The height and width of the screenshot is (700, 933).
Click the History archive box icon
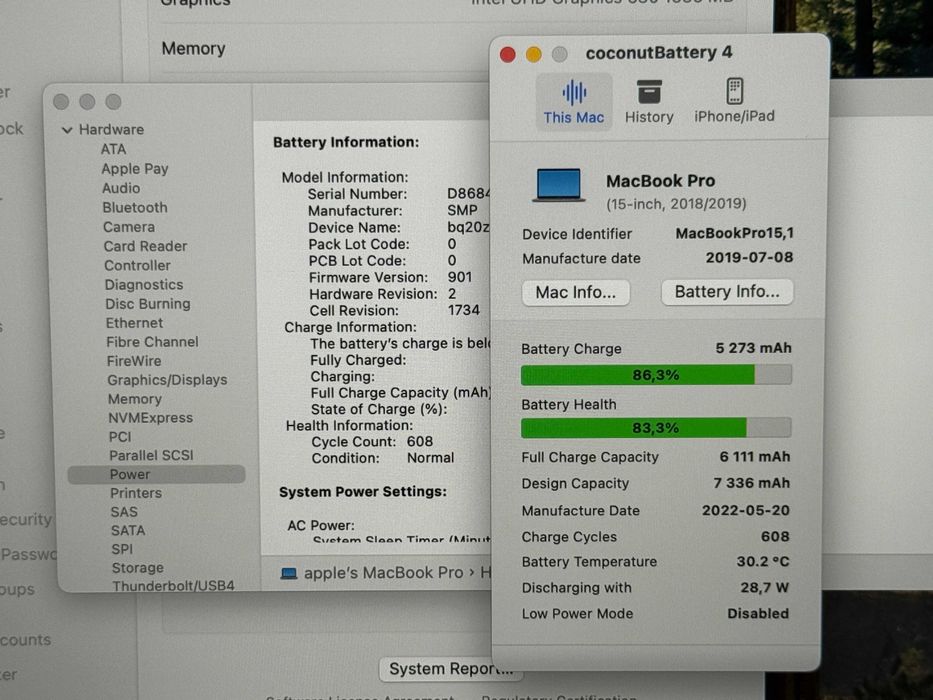tap(649, 92)
